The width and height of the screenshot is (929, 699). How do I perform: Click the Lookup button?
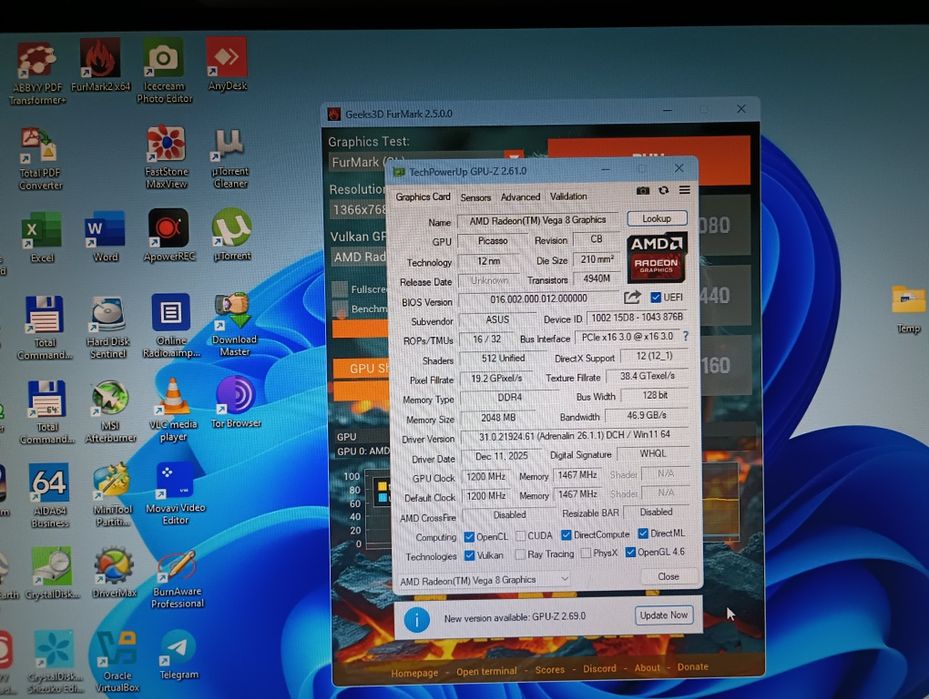coord(656,219)
